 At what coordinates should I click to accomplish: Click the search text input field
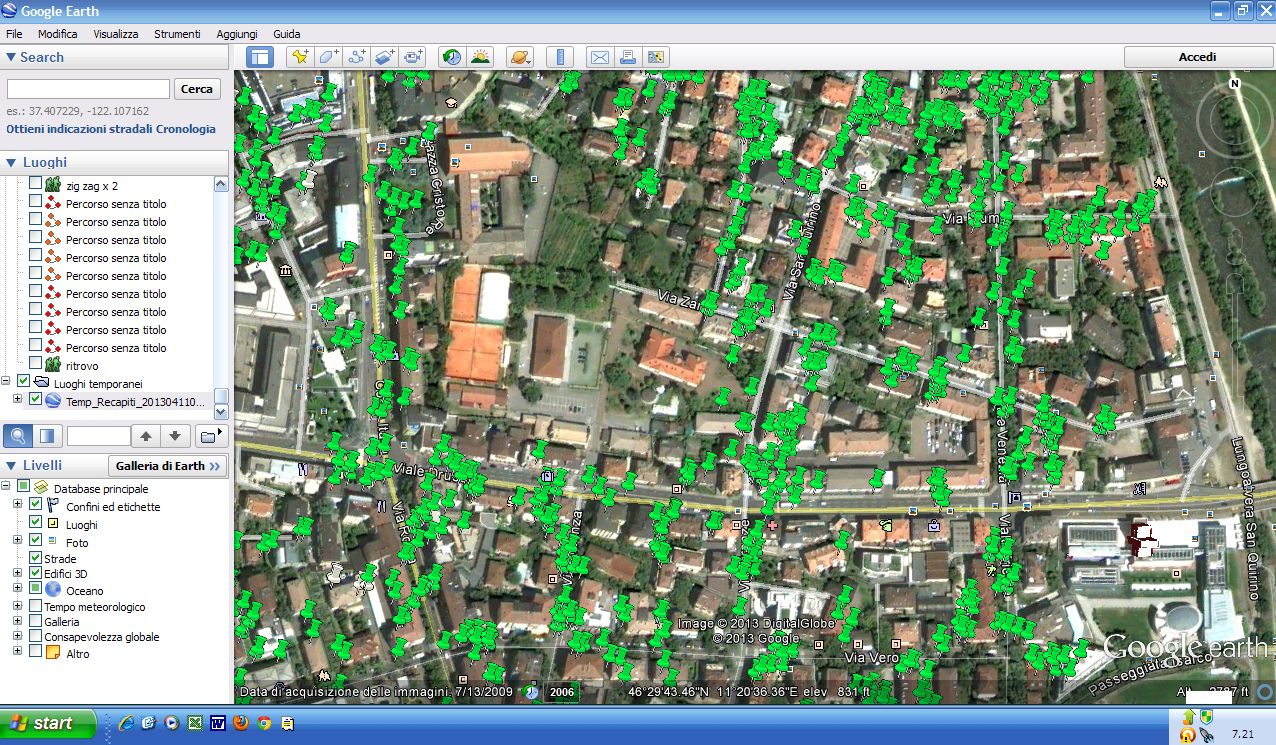[88, 89]
